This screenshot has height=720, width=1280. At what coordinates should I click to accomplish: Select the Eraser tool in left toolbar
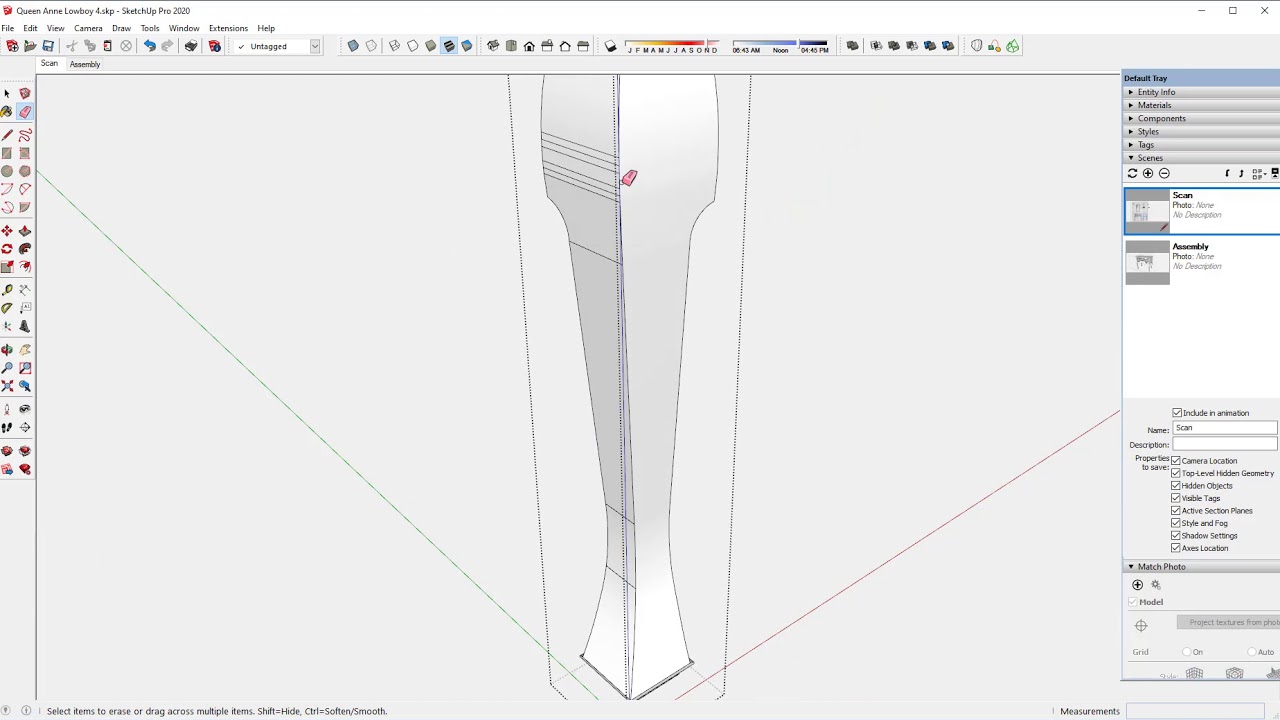point(25,112)
